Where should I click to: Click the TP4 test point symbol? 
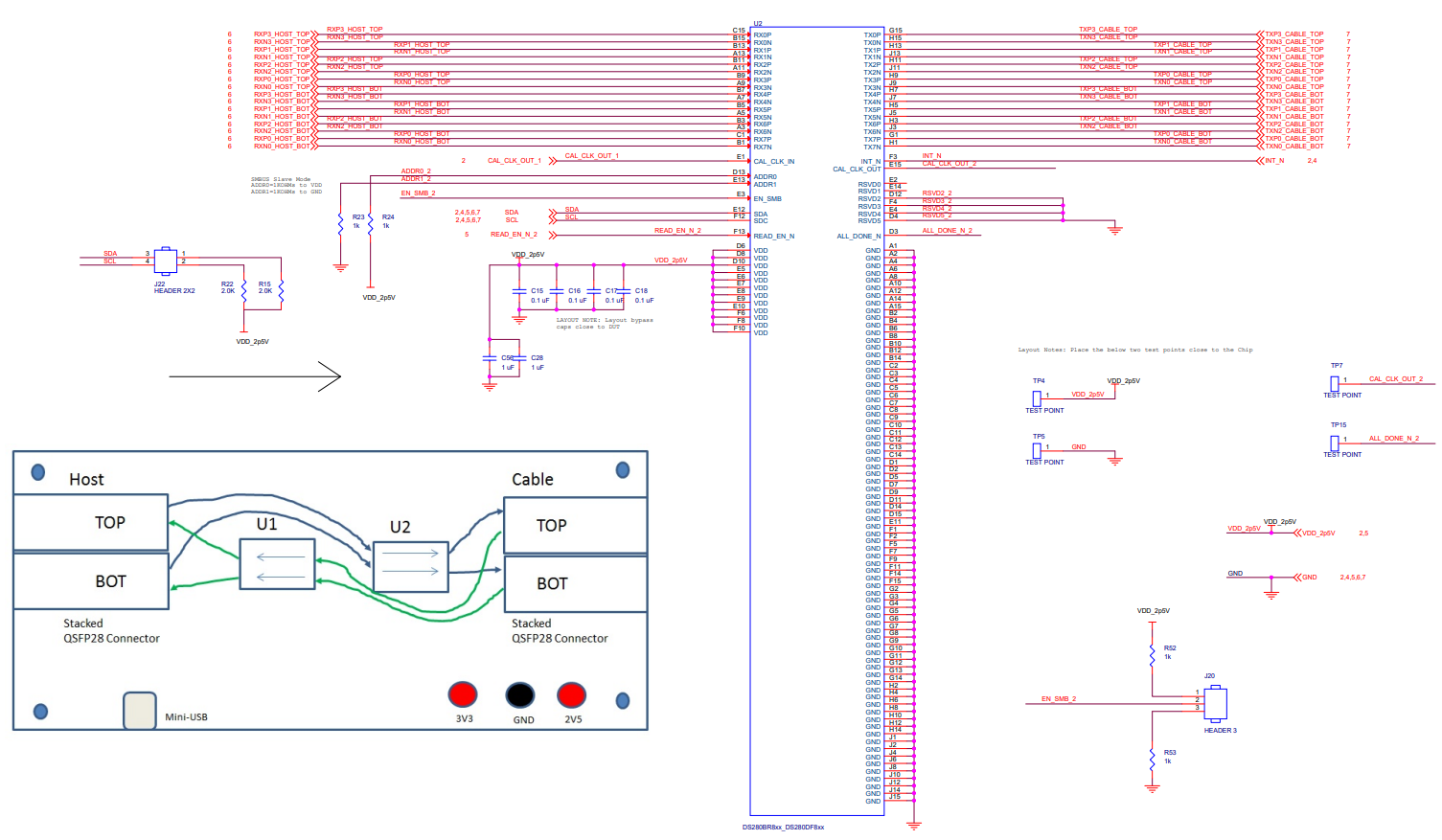[x=1037, y=397]
